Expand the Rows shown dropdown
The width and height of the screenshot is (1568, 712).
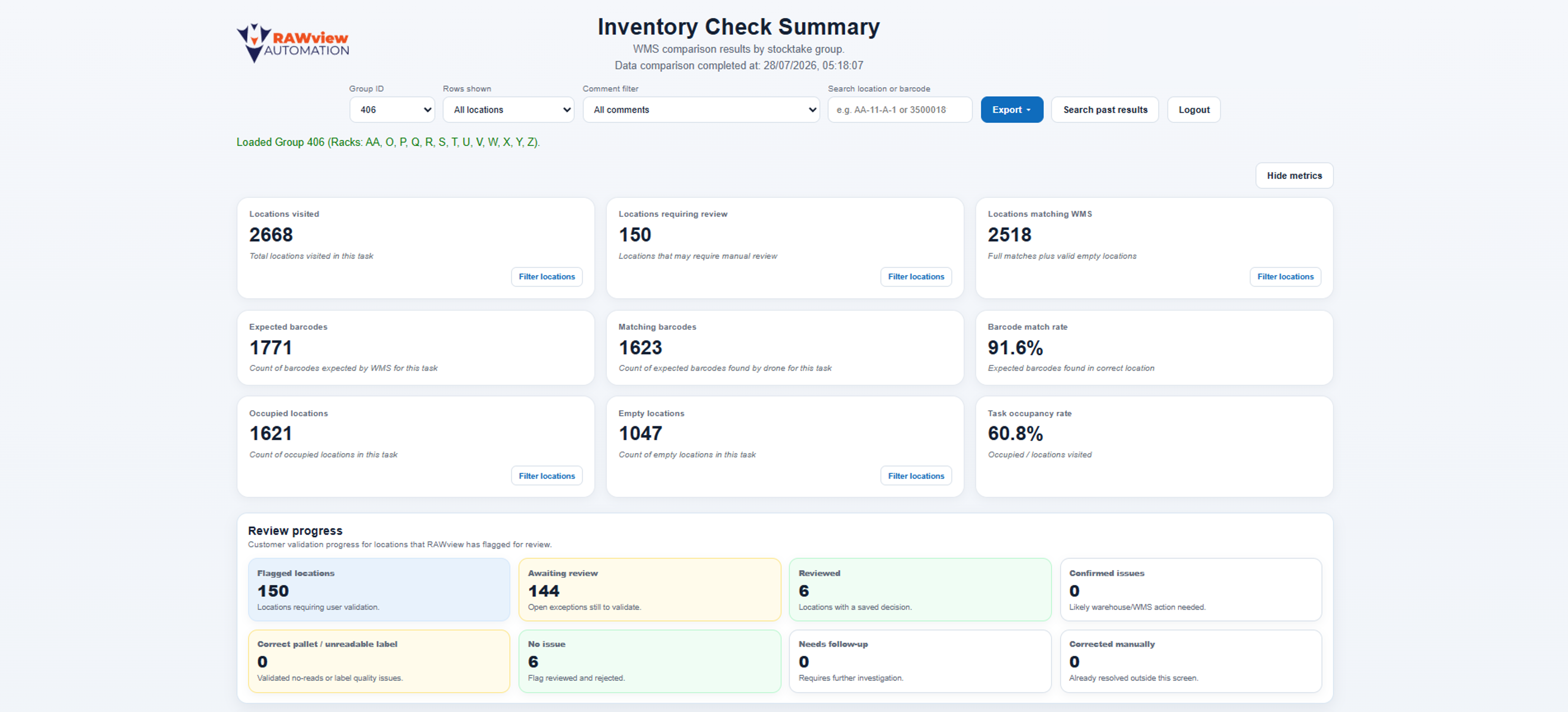coord(508,110)
